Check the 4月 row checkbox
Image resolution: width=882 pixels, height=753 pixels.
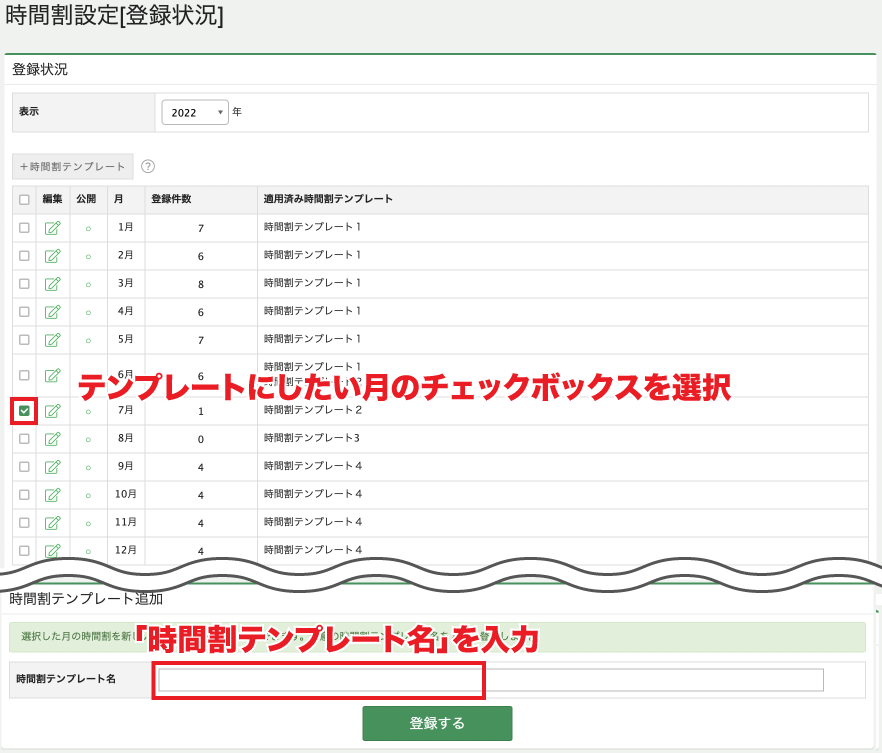tap(24, 312)
